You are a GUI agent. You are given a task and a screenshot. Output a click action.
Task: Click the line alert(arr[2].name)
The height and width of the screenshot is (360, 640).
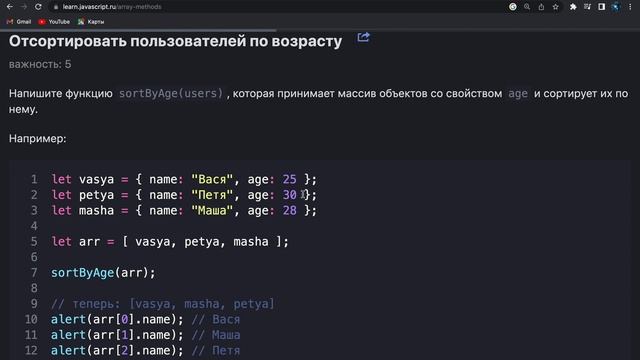pyautogui.click(x=145, y=351)
